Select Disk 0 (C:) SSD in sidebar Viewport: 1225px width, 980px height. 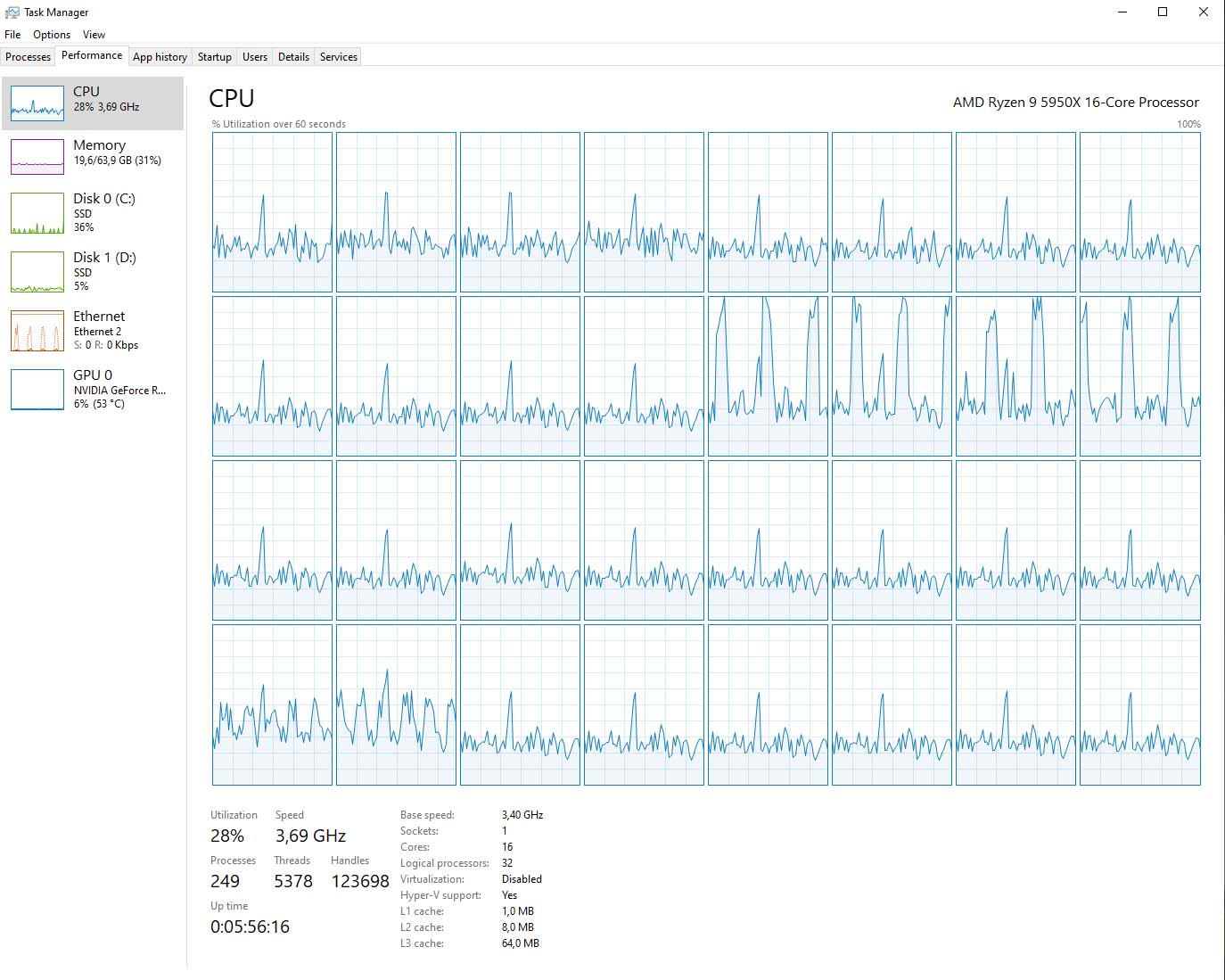click(98, 212)
